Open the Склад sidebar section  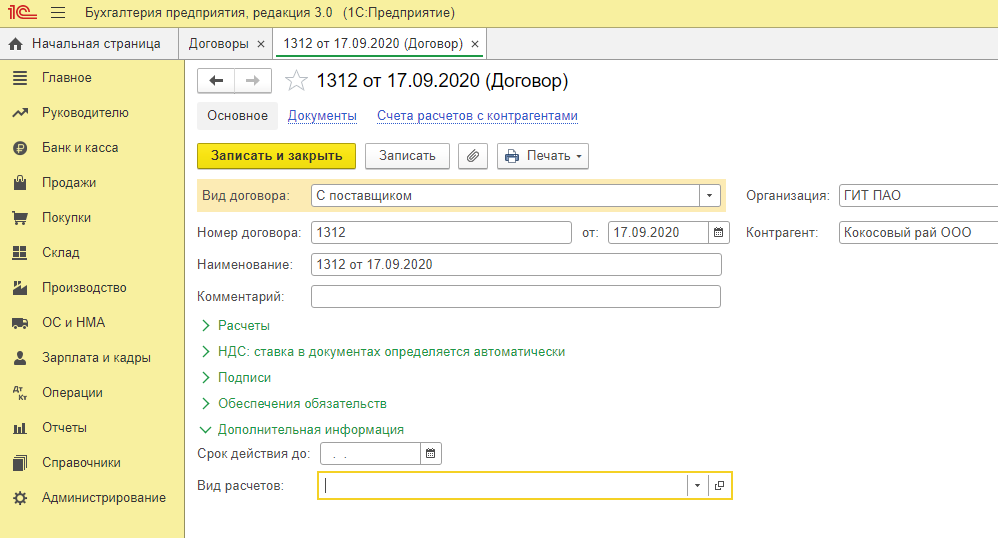tap(60, 253)
